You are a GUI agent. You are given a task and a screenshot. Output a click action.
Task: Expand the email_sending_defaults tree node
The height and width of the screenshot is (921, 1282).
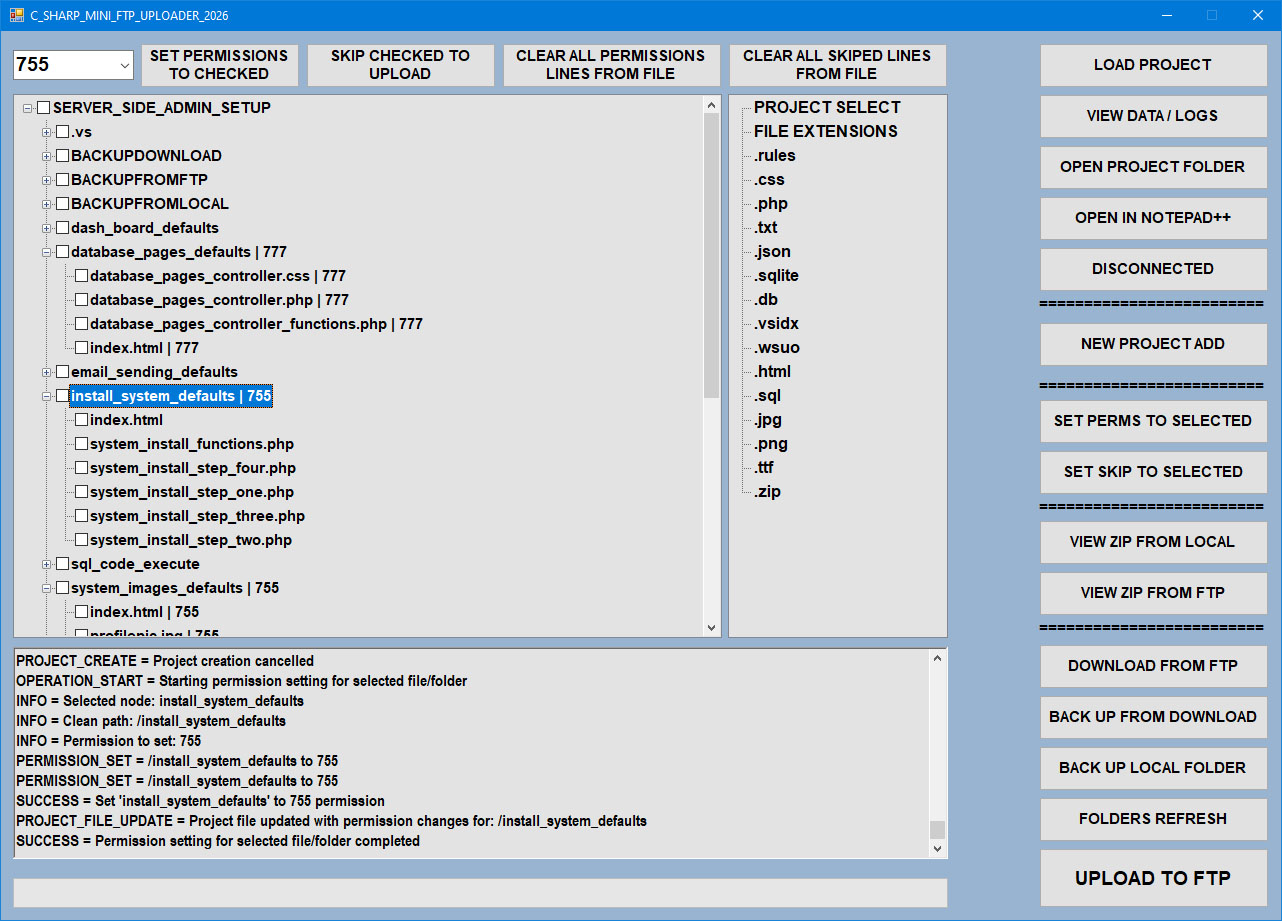tap(46, 372)
